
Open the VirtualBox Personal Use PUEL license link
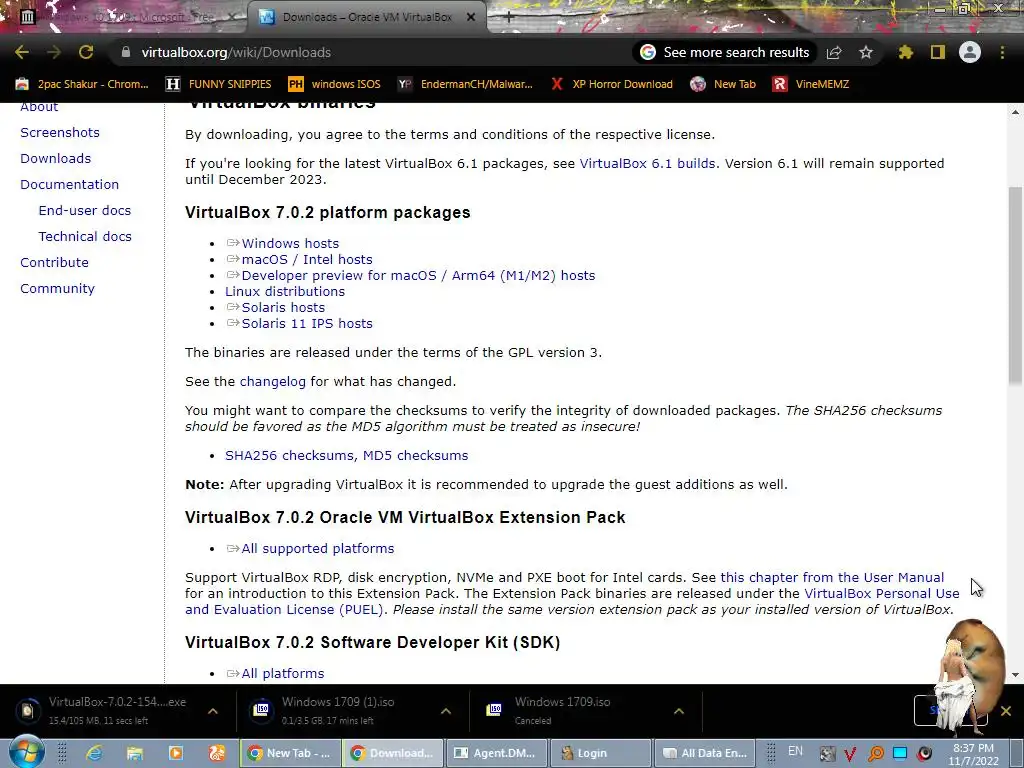(x=882, y=593)
